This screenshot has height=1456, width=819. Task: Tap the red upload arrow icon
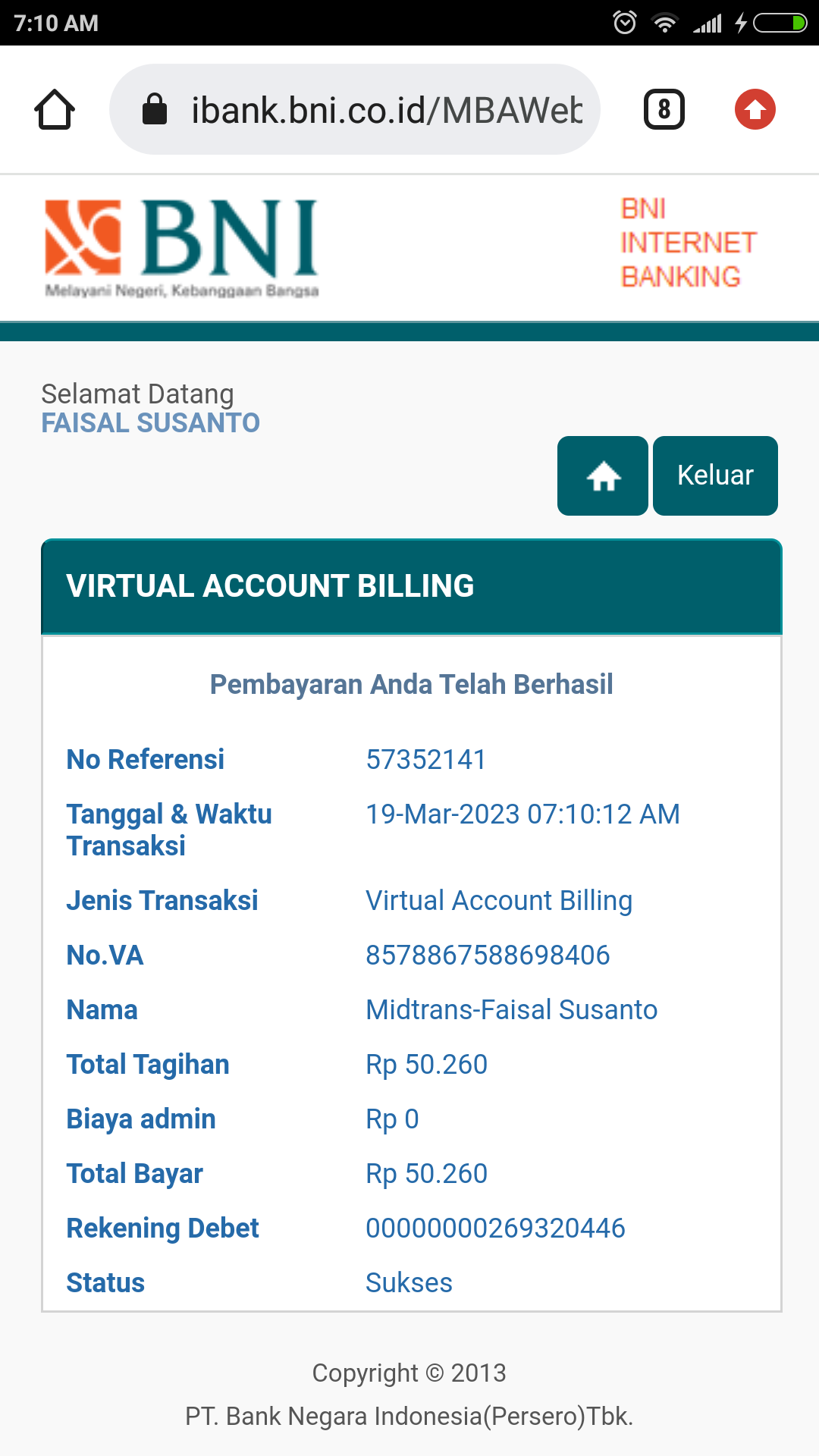(x=755, y=109)
